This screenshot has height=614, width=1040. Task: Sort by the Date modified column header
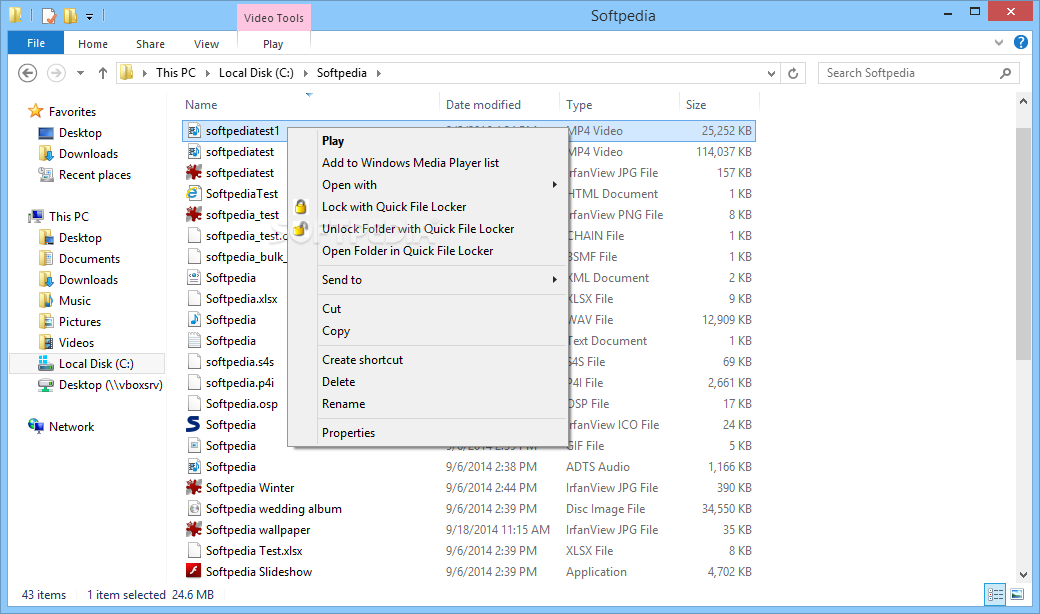[483, 105]
